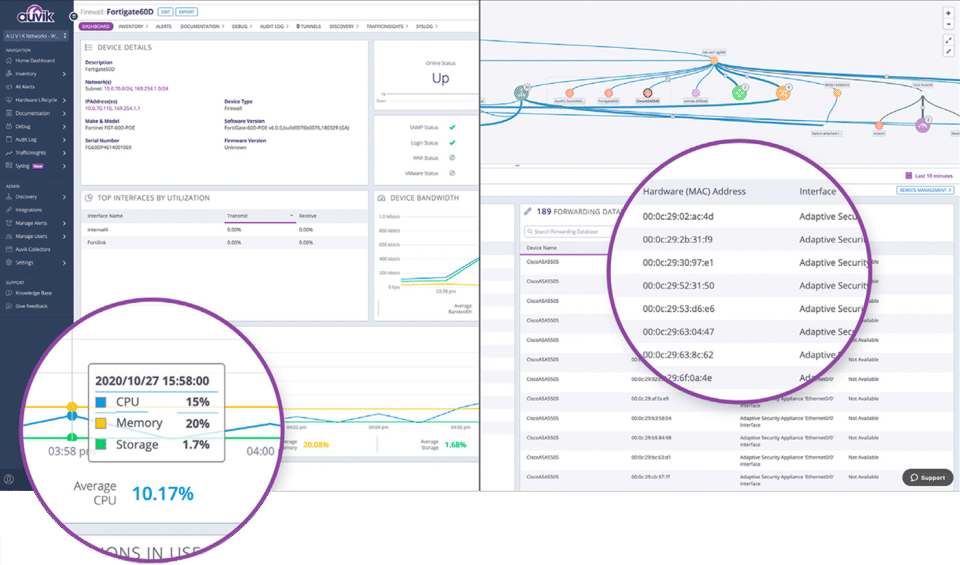The height and width of the screenshot is (565, 960).
Task: Open the TrafficInsights tab in top bar
Action: pyautogui.click(x=387, y=26)
